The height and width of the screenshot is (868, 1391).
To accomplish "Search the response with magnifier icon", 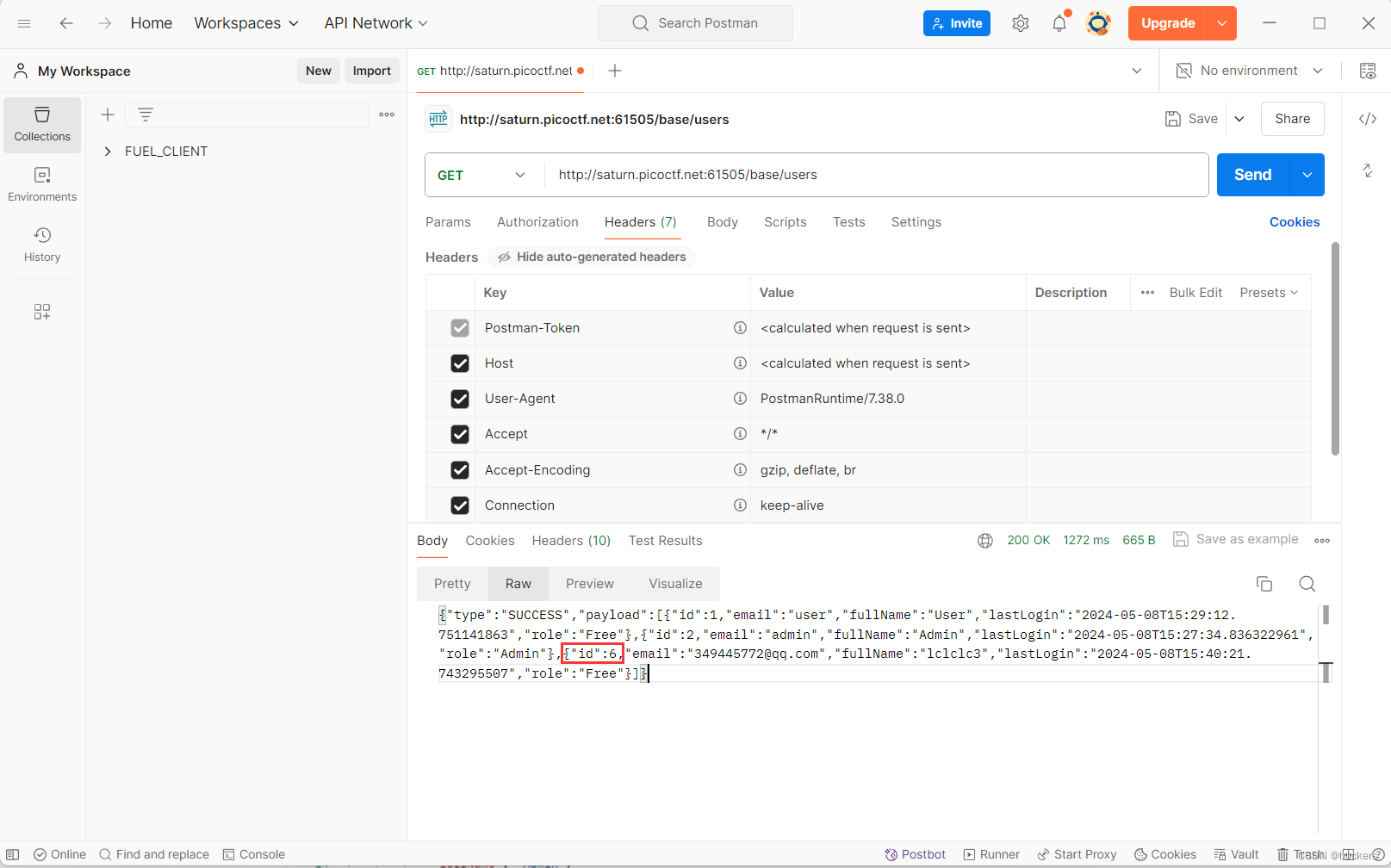I will pos(1307,584).
